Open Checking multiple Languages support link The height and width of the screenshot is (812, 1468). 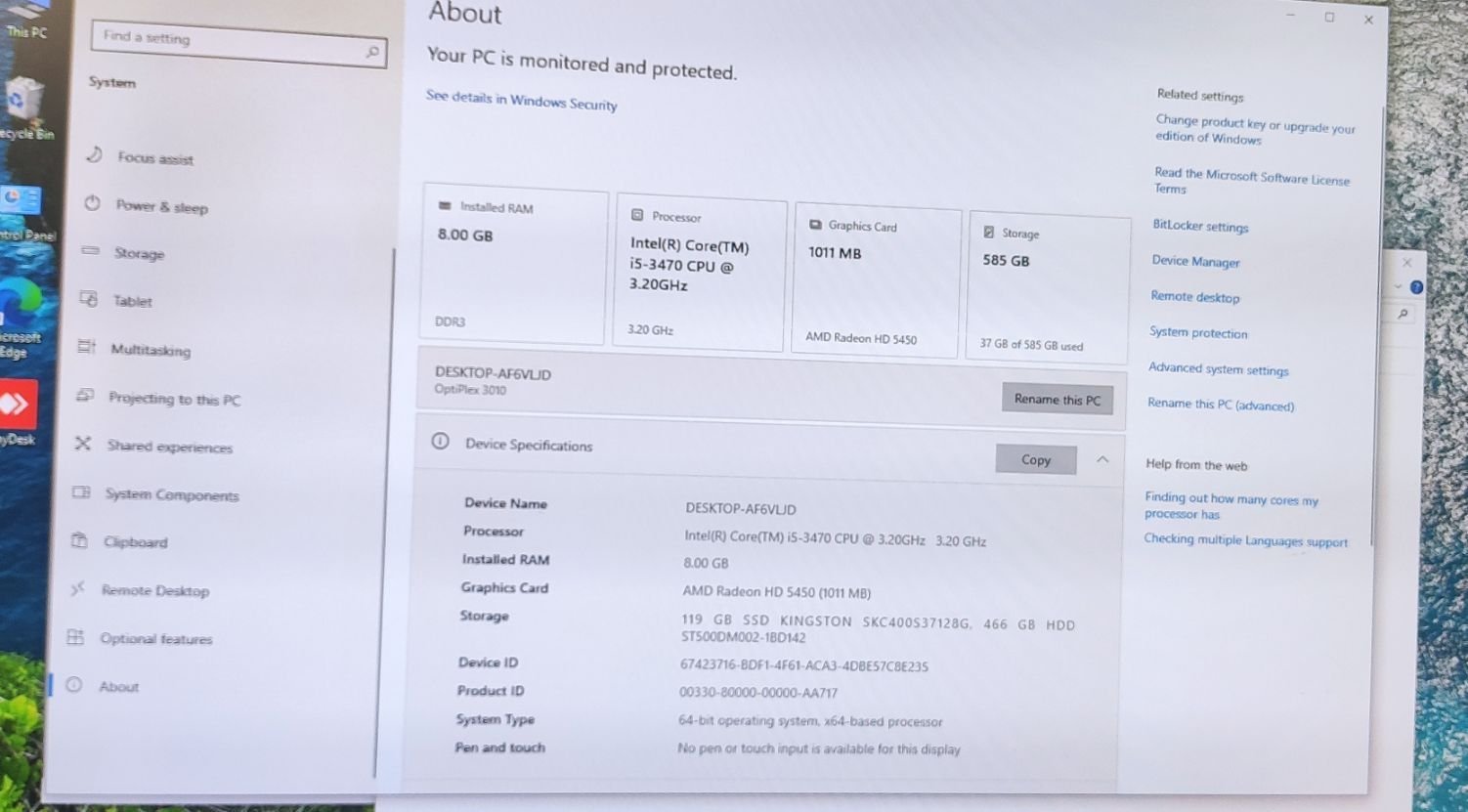[1245, 540]
